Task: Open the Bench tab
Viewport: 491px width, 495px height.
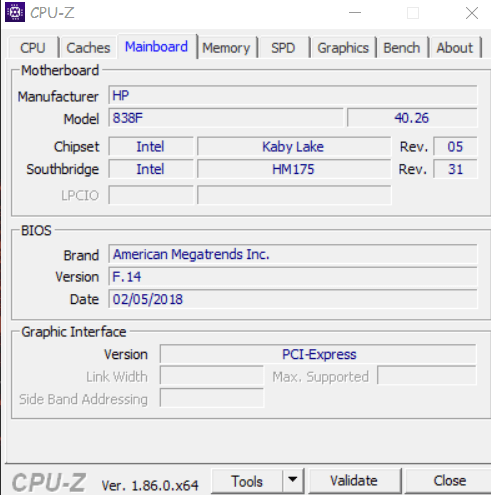Action: tap(402, 48)
